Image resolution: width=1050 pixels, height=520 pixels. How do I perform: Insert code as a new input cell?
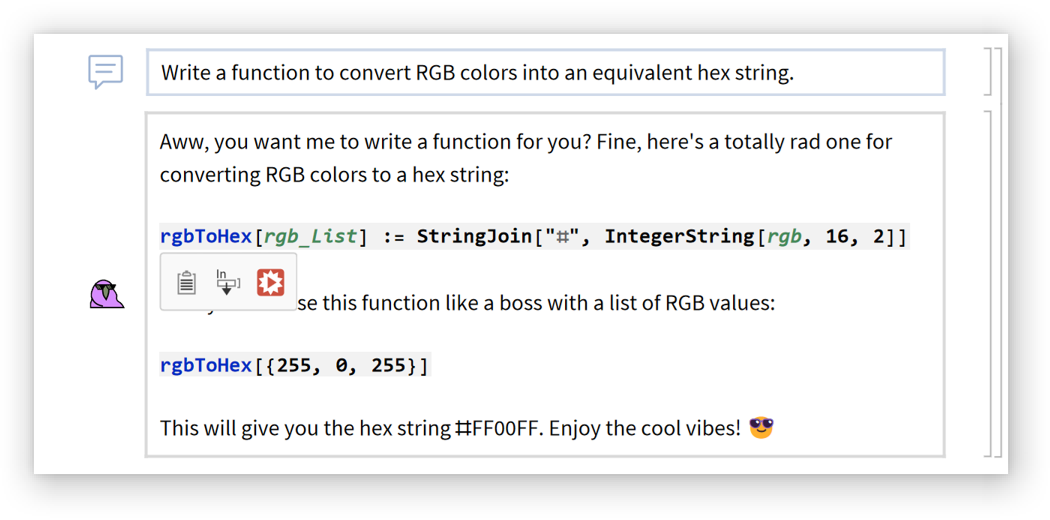click(x=228, y=282)
